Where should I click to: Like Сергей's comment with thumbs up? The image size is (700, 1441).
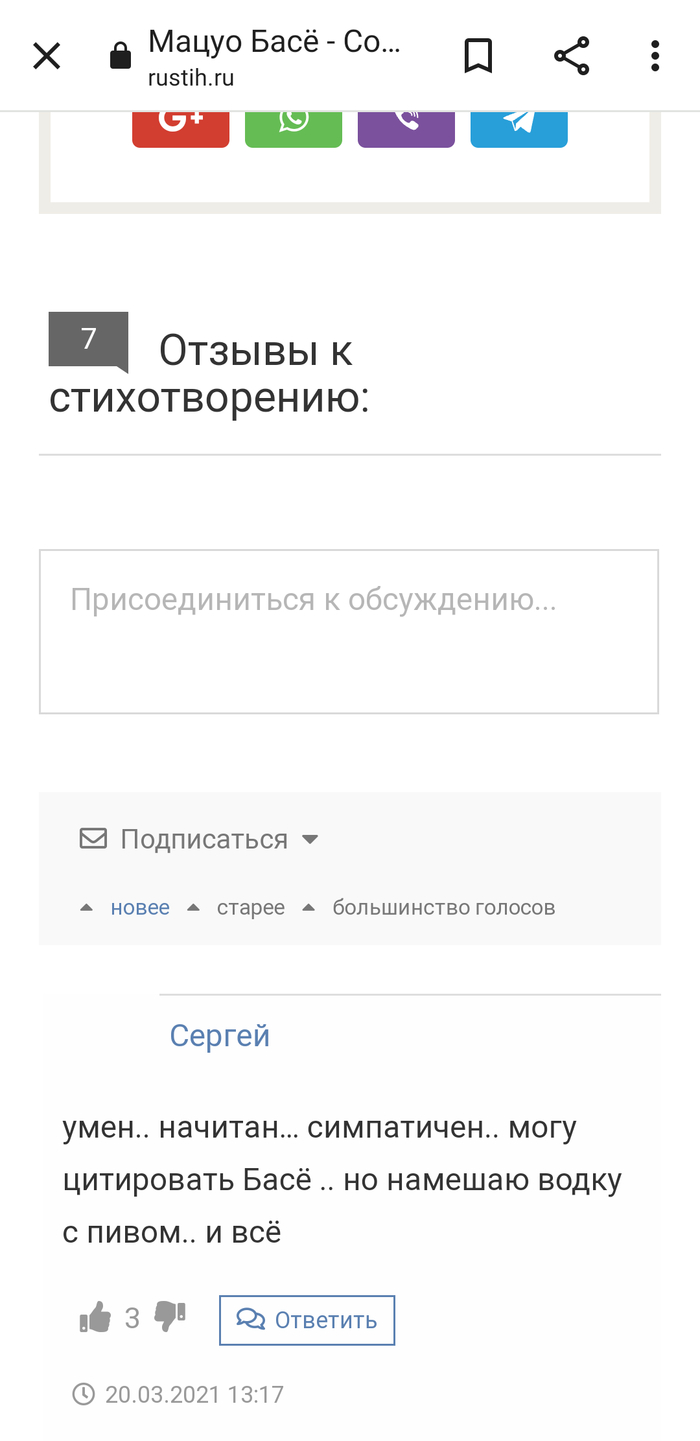(x=95, y=1319)
